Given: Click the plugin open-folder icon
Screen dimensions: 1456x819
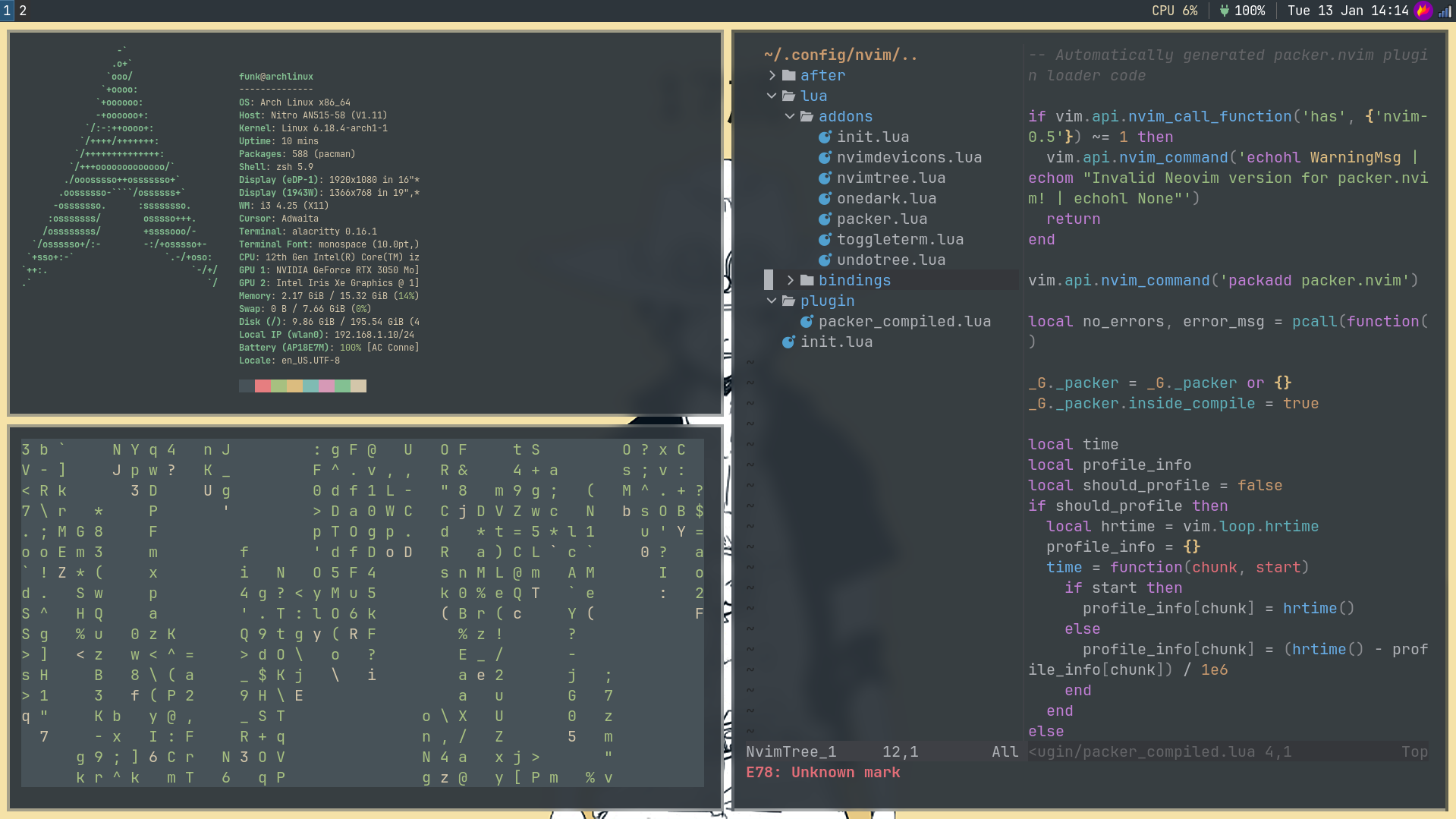Looking at the screenshot, I should (x=789, y=301).
